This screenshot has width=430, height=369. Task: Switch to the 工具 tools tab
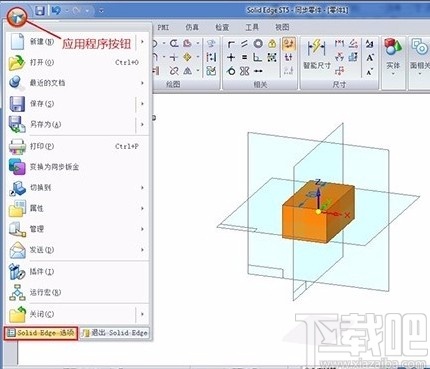coord(252,27)
